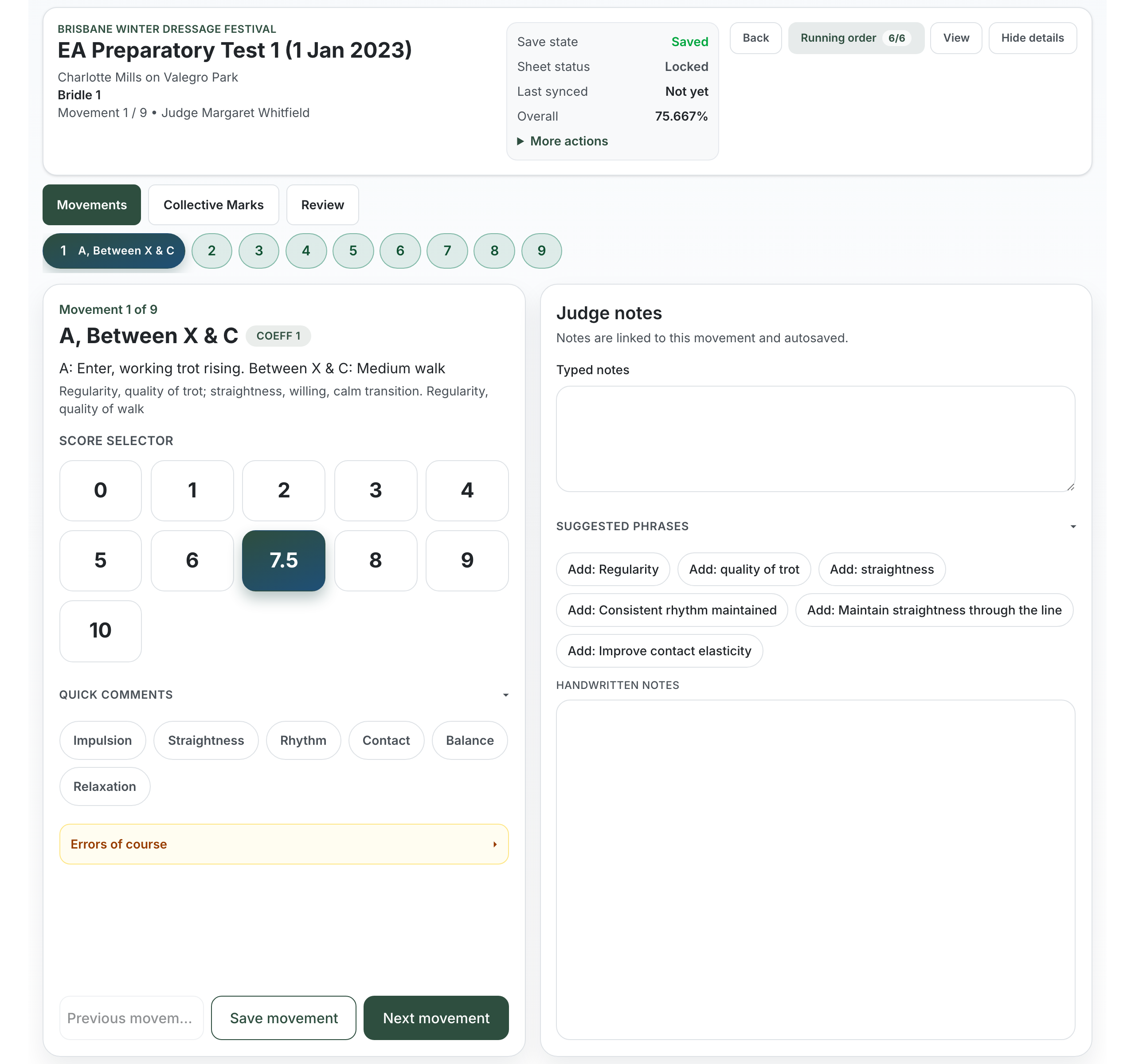Switch to the Movements tab

tap(91, 204)
